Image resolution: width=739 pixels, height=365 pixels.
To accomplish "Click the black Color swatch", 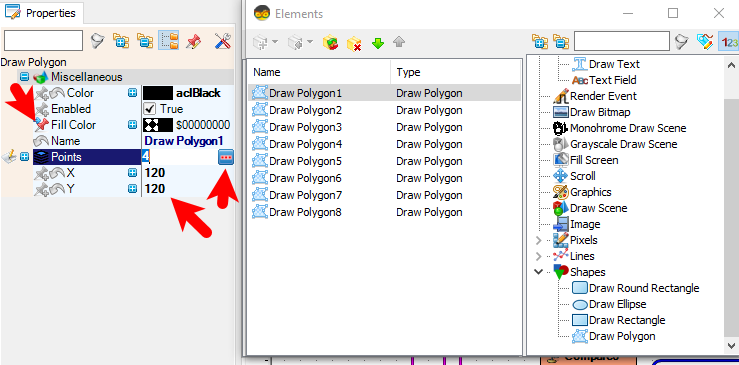I will [x=157, y=93].
